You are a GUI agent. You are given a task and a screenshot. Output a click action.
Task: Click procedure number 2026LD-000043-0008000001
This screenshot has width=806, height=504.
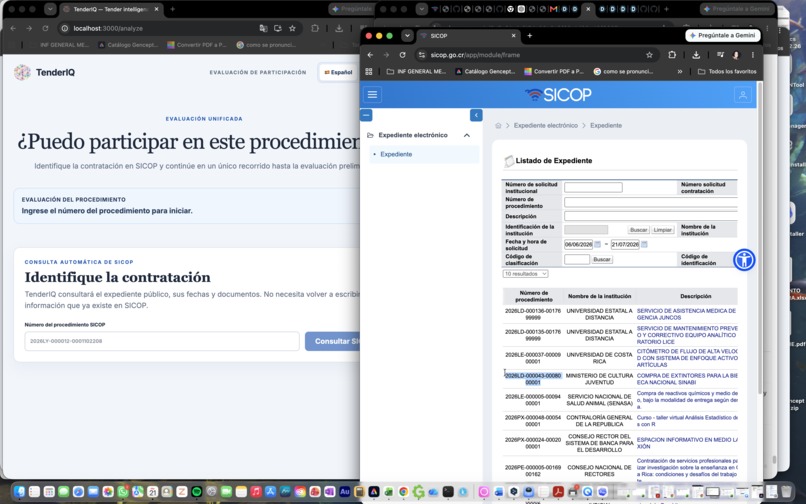(533, 379)
